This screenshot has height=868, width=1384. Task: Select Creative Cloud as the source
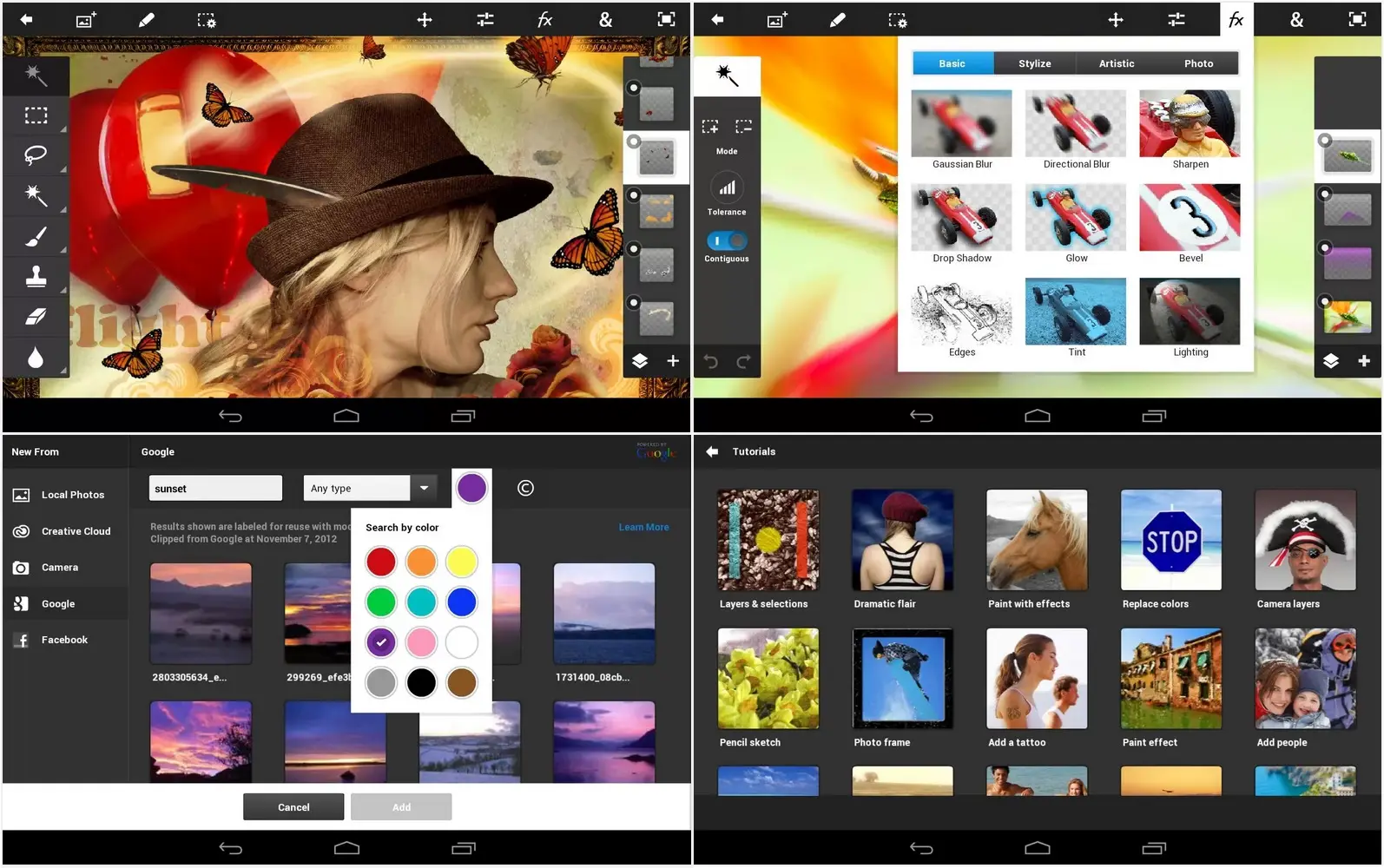coord(65,531)
